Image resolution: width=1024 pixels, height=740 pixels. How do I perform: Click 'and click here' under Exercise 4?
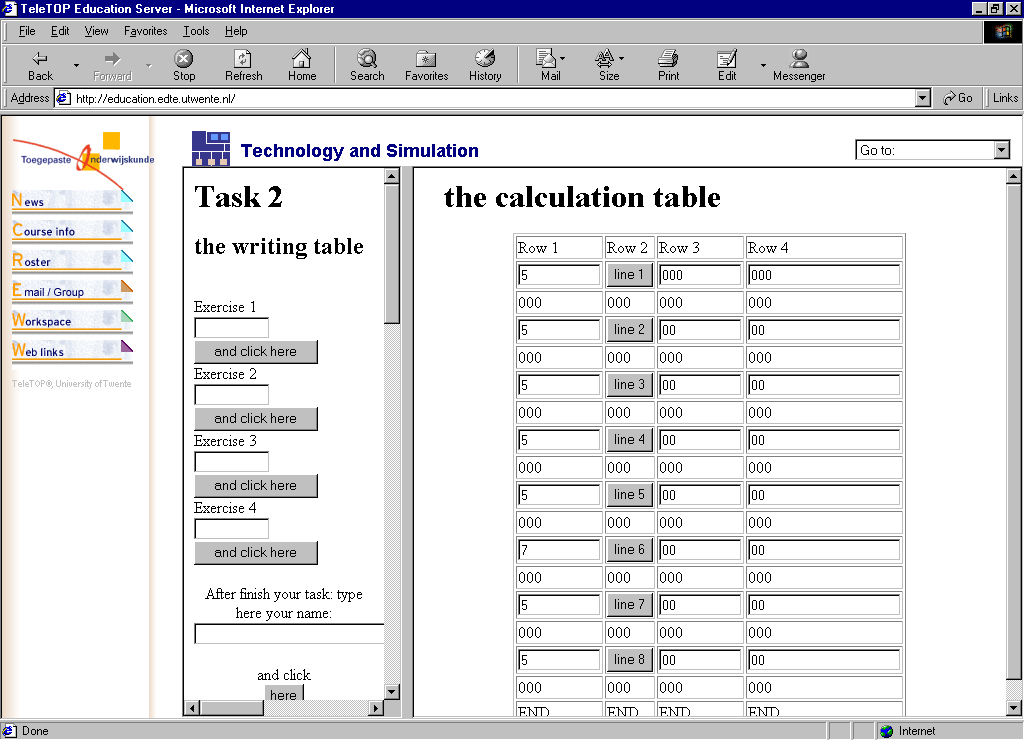pyautogui.click(x=255, y=553)
